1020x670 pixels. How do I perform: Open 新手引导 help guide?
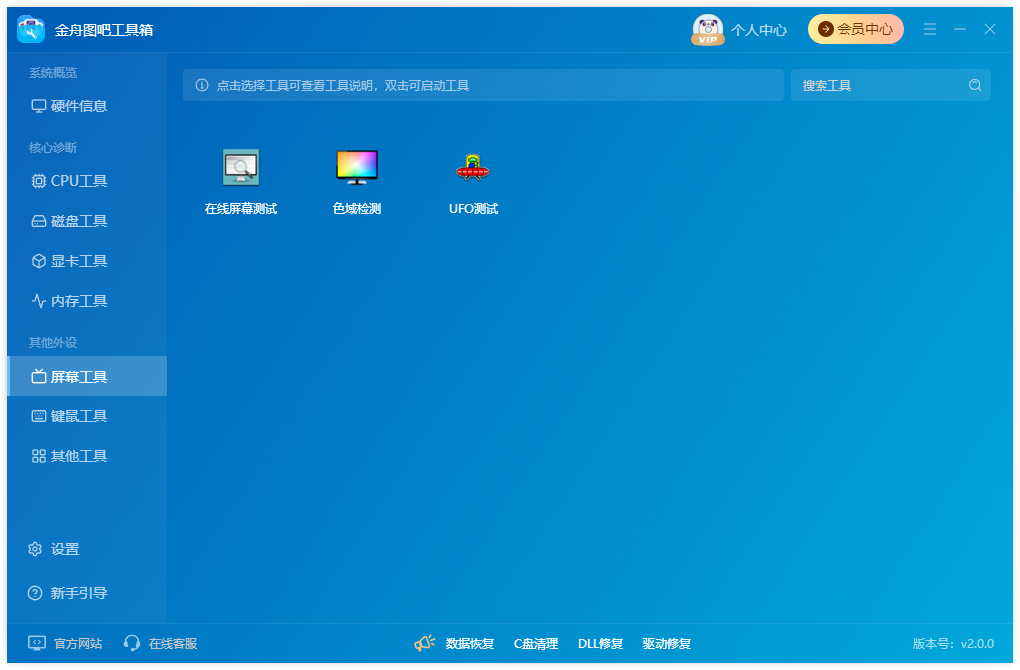(x=67, y=593)
